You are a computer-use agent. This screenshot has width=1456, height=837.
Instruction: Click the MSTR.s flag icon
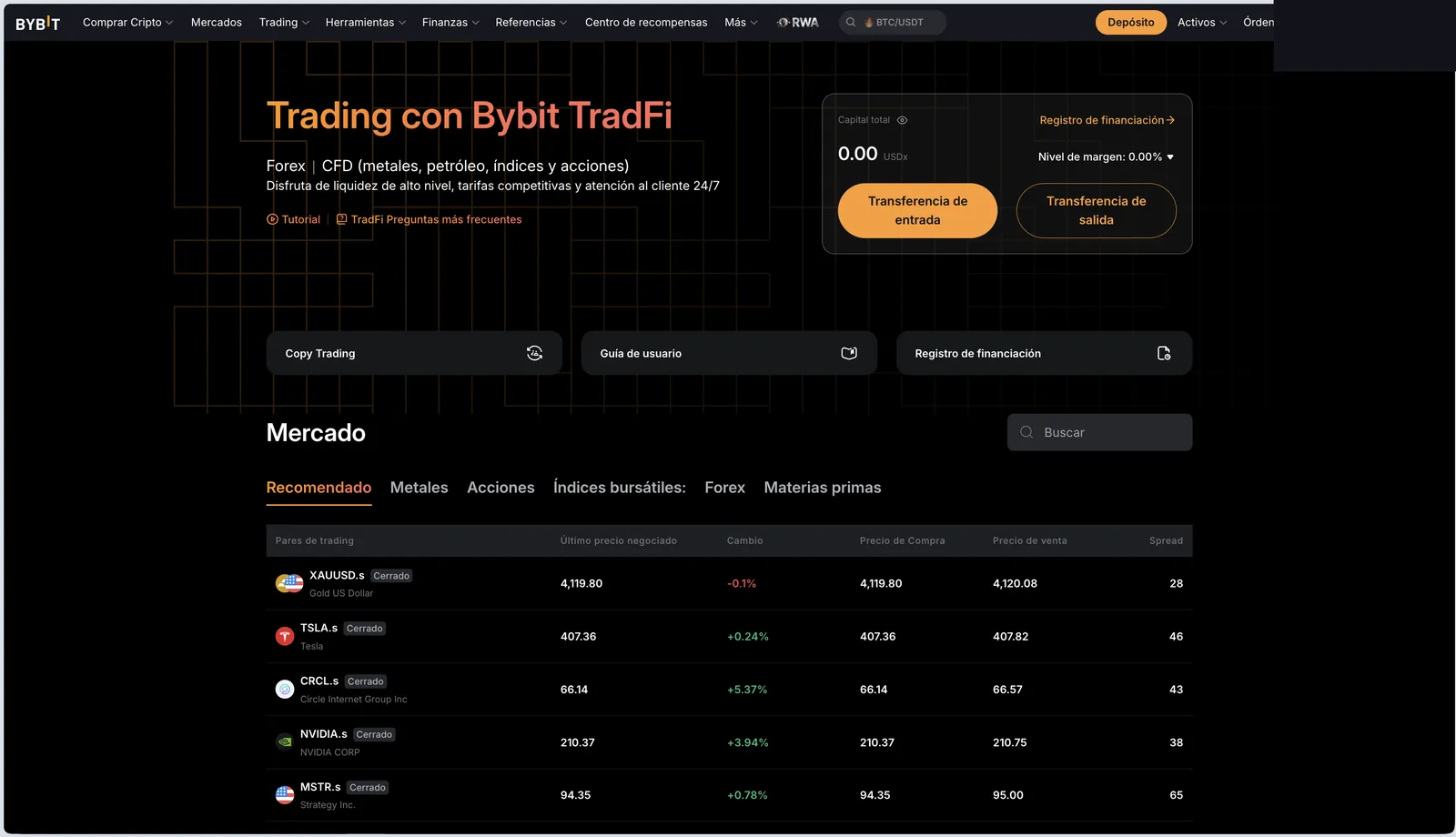coord(285,795)
